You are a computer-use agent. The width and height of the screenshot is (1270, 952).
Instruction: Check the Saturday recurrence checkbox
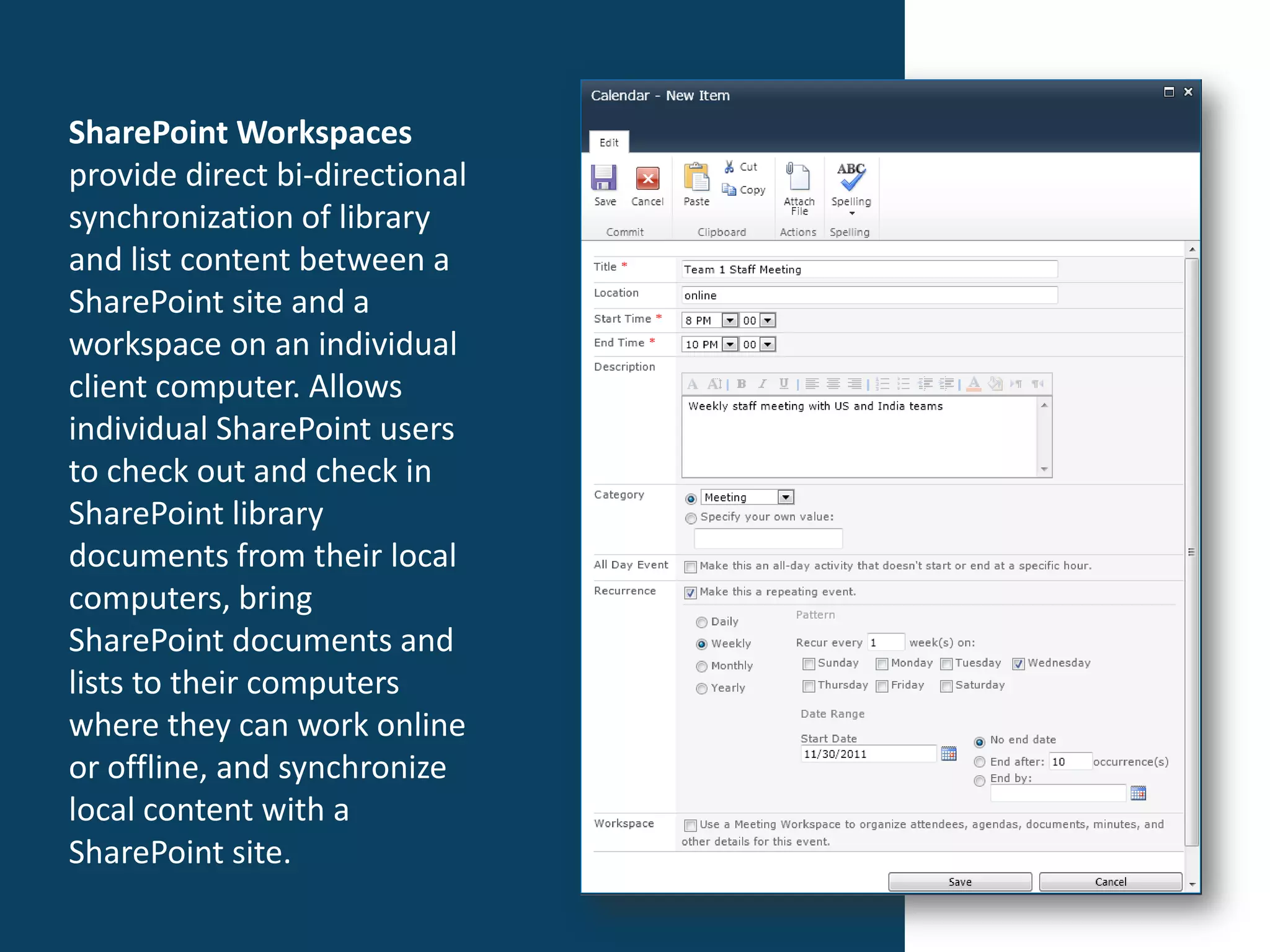[x=946, y=686]
